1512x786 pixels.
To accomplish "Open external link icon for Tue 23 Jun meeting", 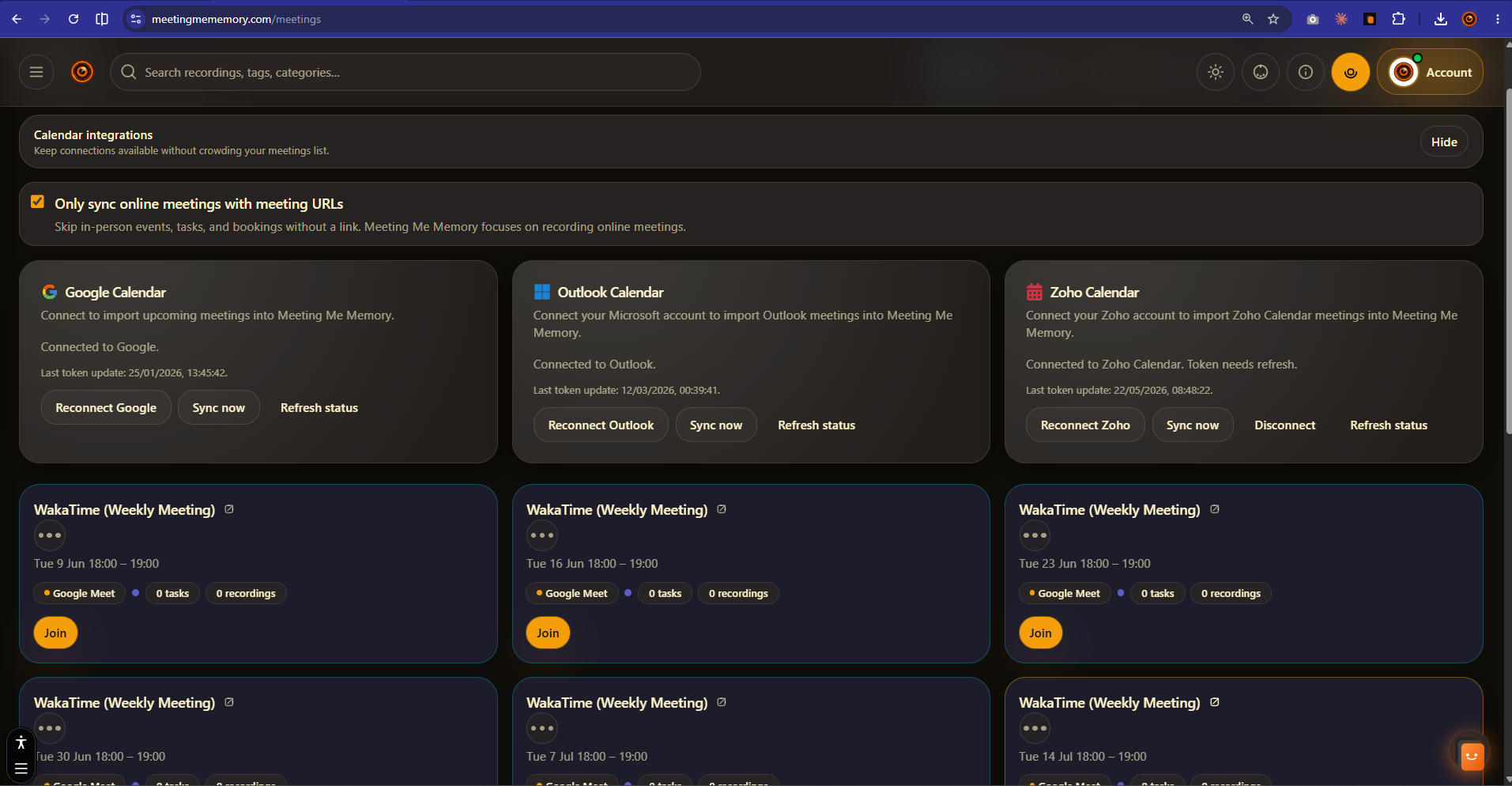I will pos(1215,509).
